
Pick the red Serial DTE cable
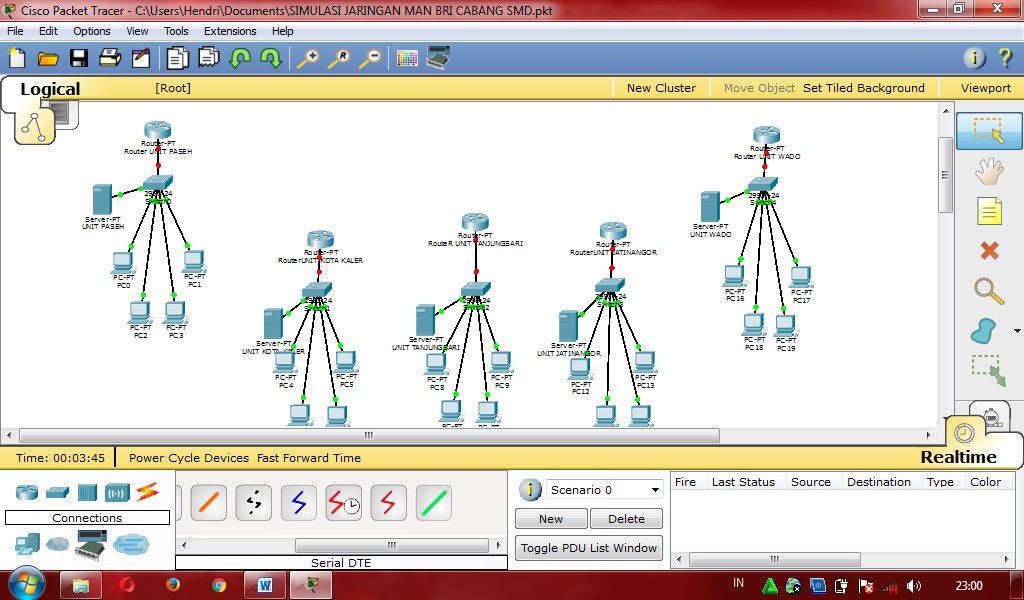(389, 503)
